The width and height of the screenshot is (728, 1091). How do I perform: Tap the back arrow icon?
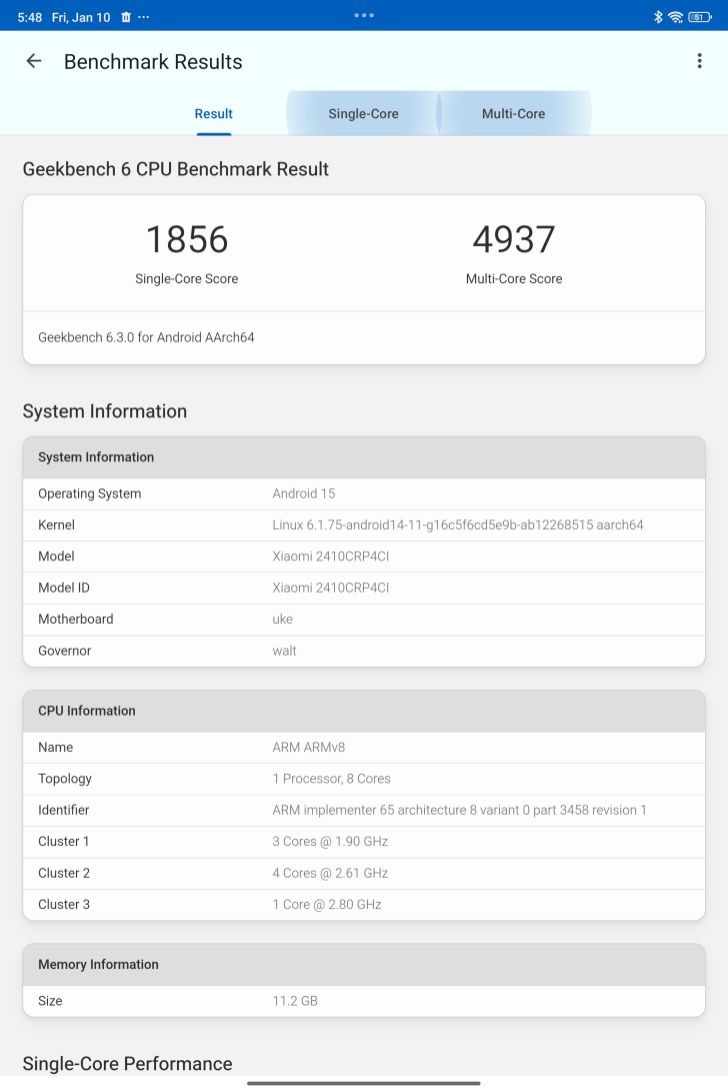pos(34,61)
